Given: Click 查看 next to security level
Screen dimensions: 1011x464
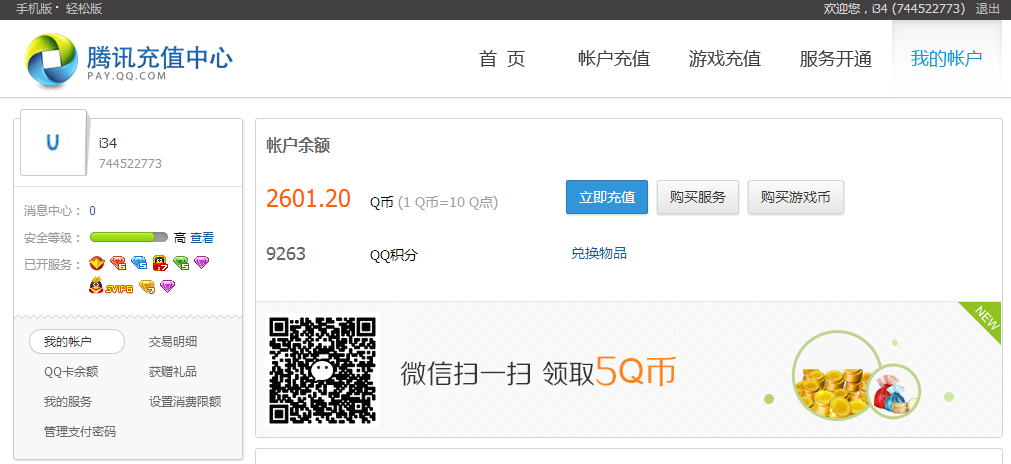Looking at the screenshot, I should point(202,238).
